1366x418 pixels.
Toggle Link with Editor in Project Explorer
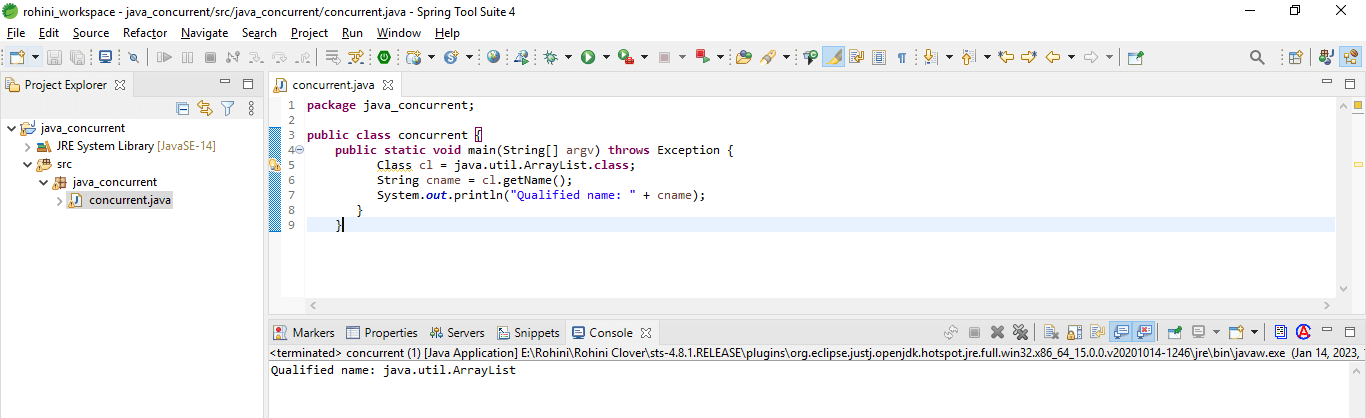tap(205, 108)
